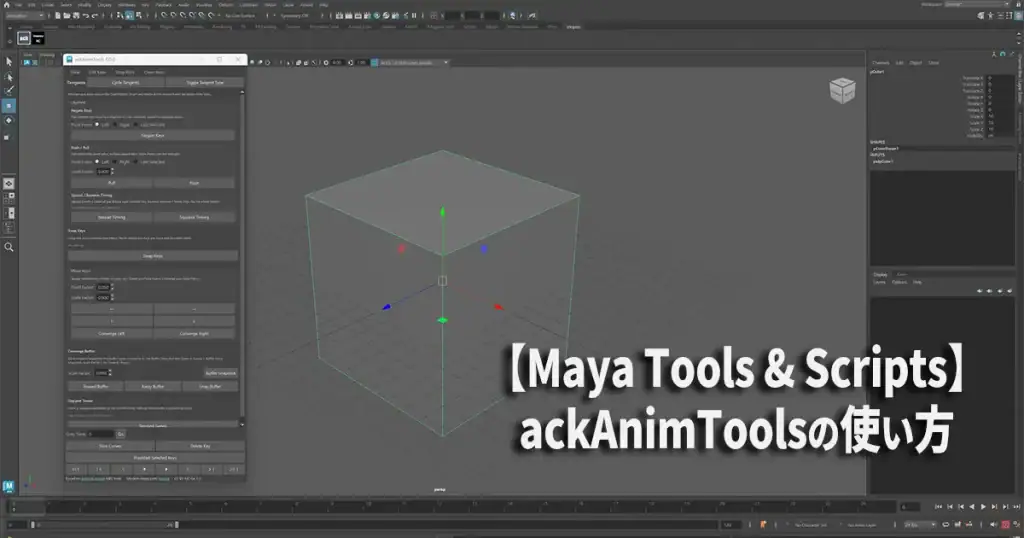Screen dimensions: 1024x538
Task: Select Left pivot radio under Push / Pull
Action: coord(97,161)
